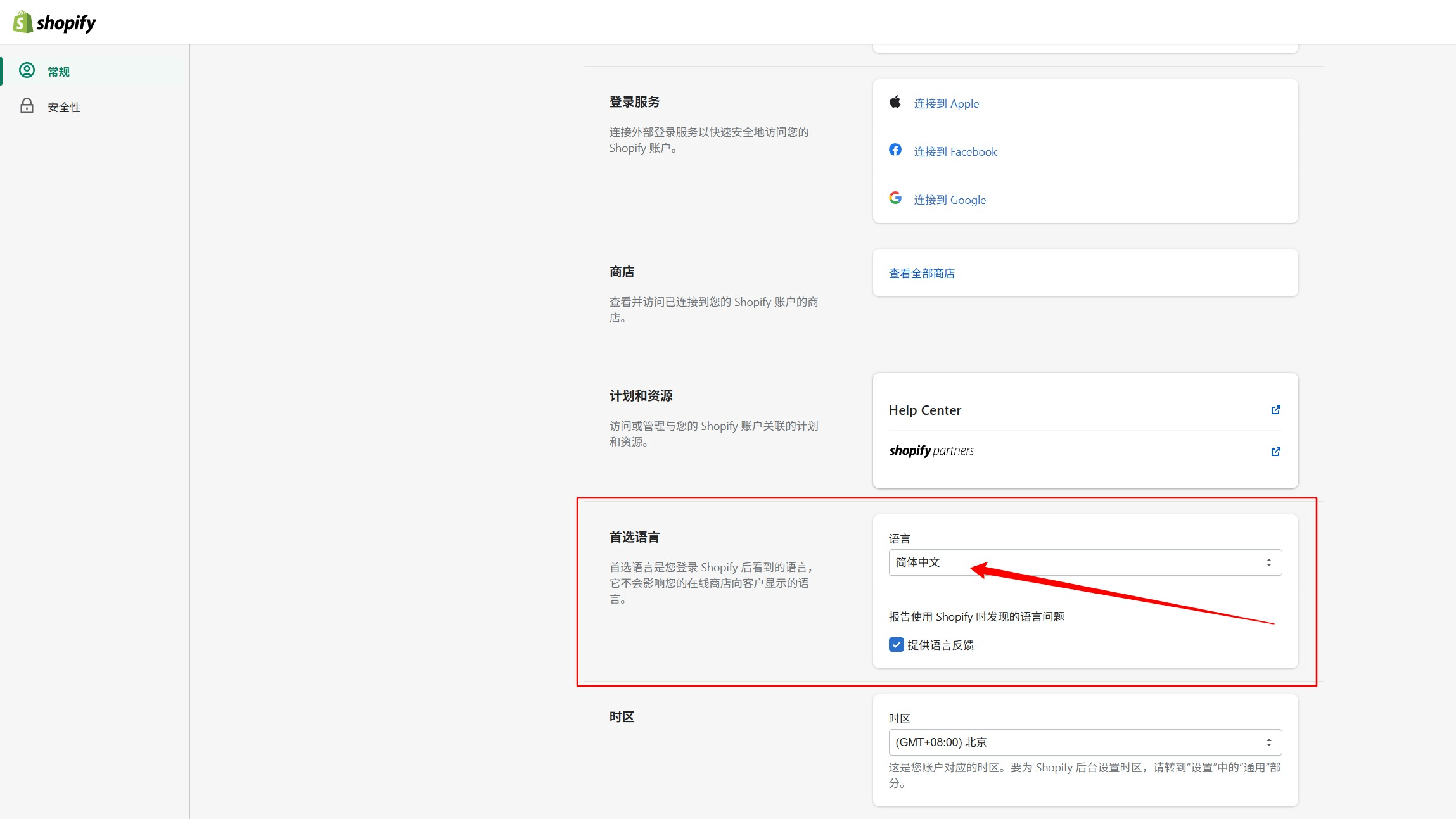Click the Shopify logo in header
The image size is (1456, 819).
pos(54,22)
